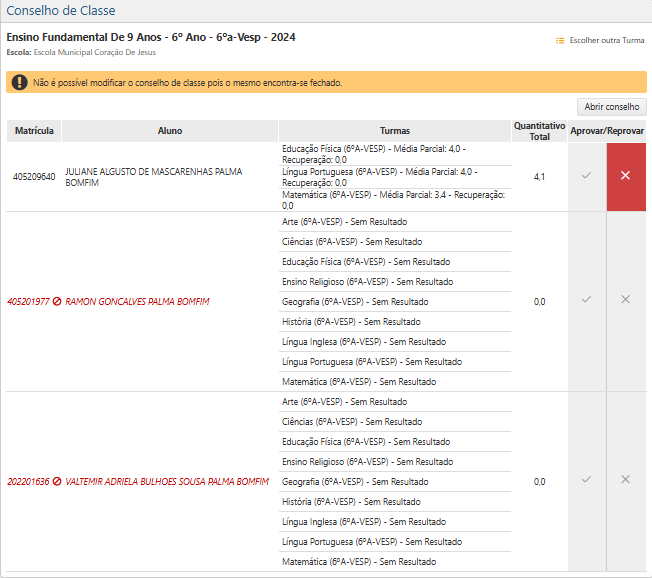
Task: Click the Matrícula column header
Action: pyautogui.click(x=34, y=131)
